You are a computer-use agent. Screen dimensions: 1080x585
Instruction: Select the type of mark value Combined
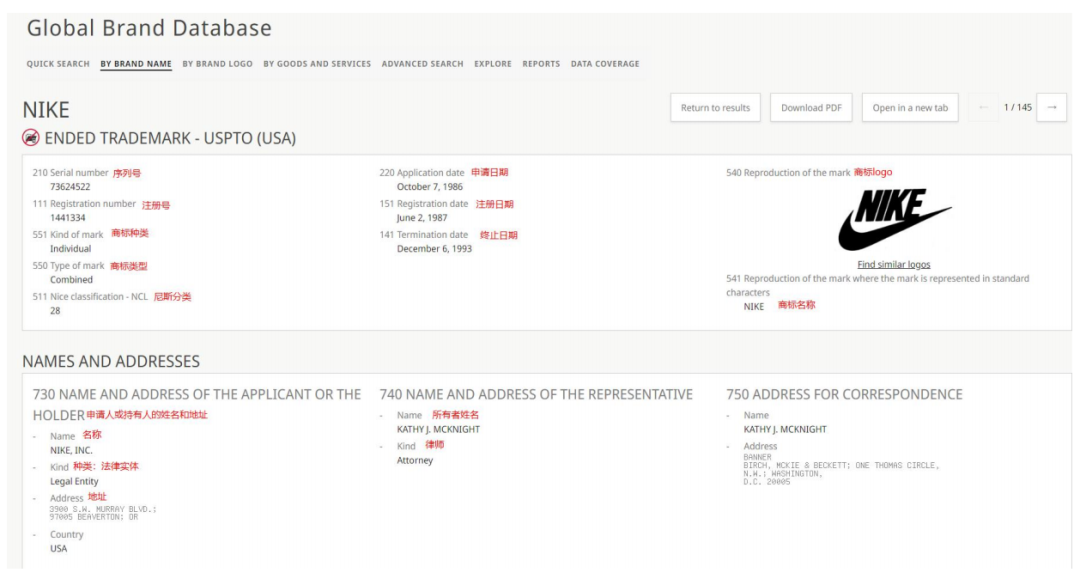[x=72, y=280]
